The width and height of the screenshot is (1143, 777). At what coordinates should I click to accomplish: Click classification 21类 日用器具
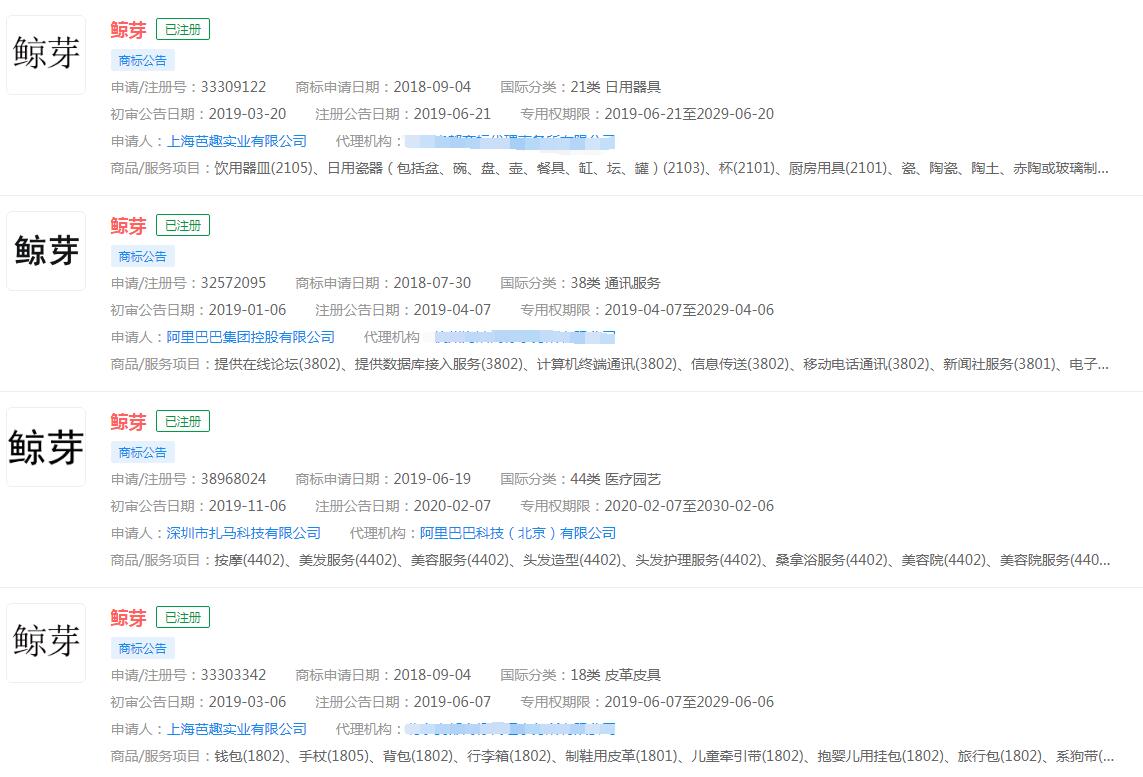[615, 87]
